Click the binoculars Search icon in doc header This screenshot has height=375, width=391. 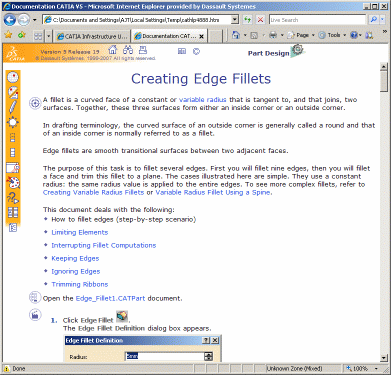128,50
